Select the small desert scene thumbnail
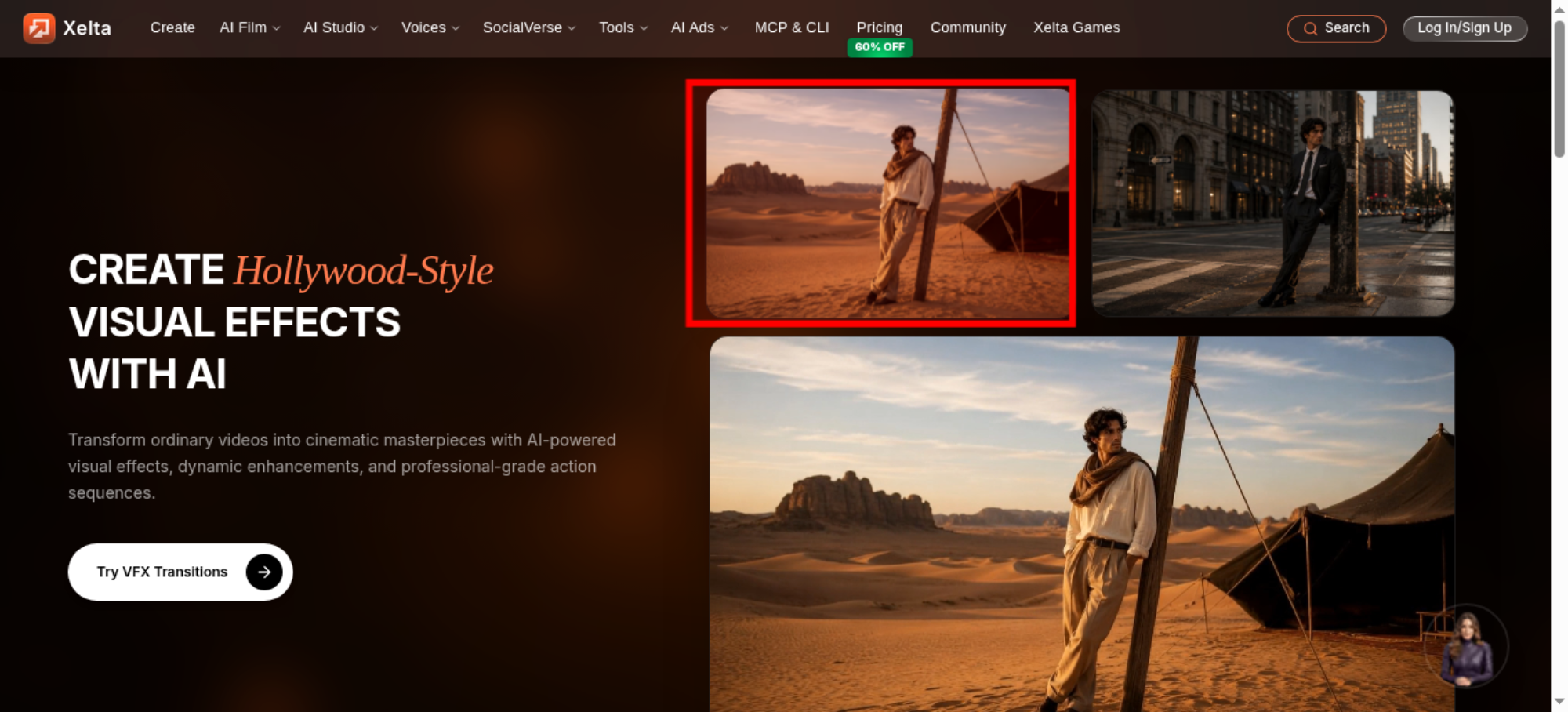This screenshot has width=1568, height=712. [888, 203]
